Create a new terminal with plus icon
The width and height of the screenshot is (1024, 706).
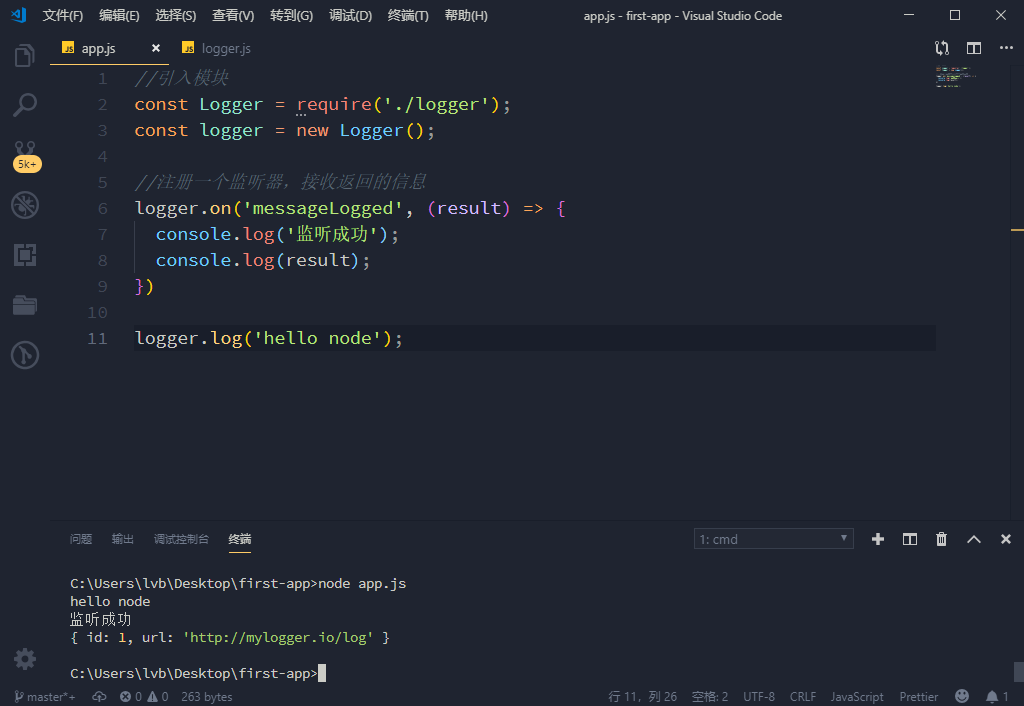click(x=878, y=539)
